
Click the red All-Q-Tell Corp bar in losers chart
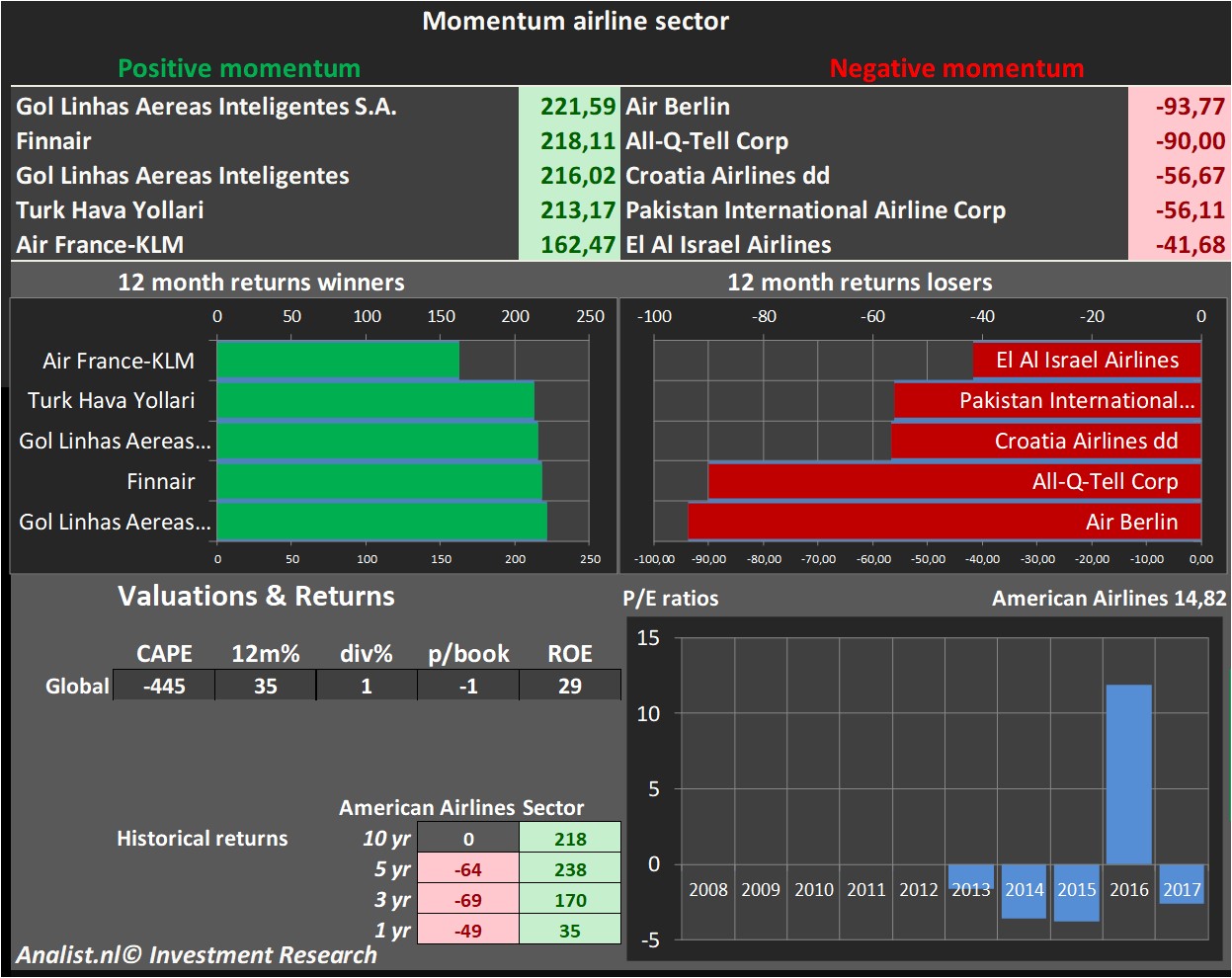click(954, 482)
